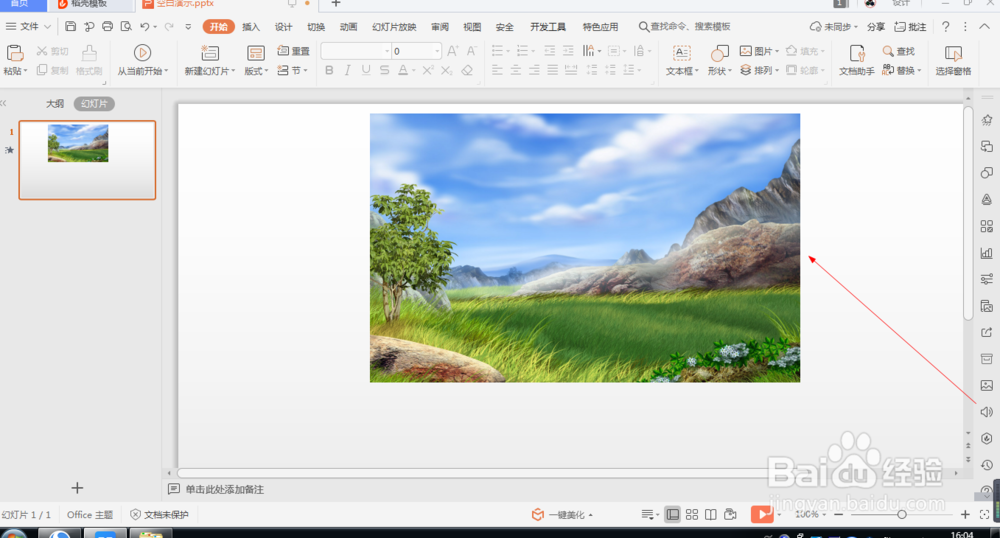Open the Design (设计) tab

283,27
